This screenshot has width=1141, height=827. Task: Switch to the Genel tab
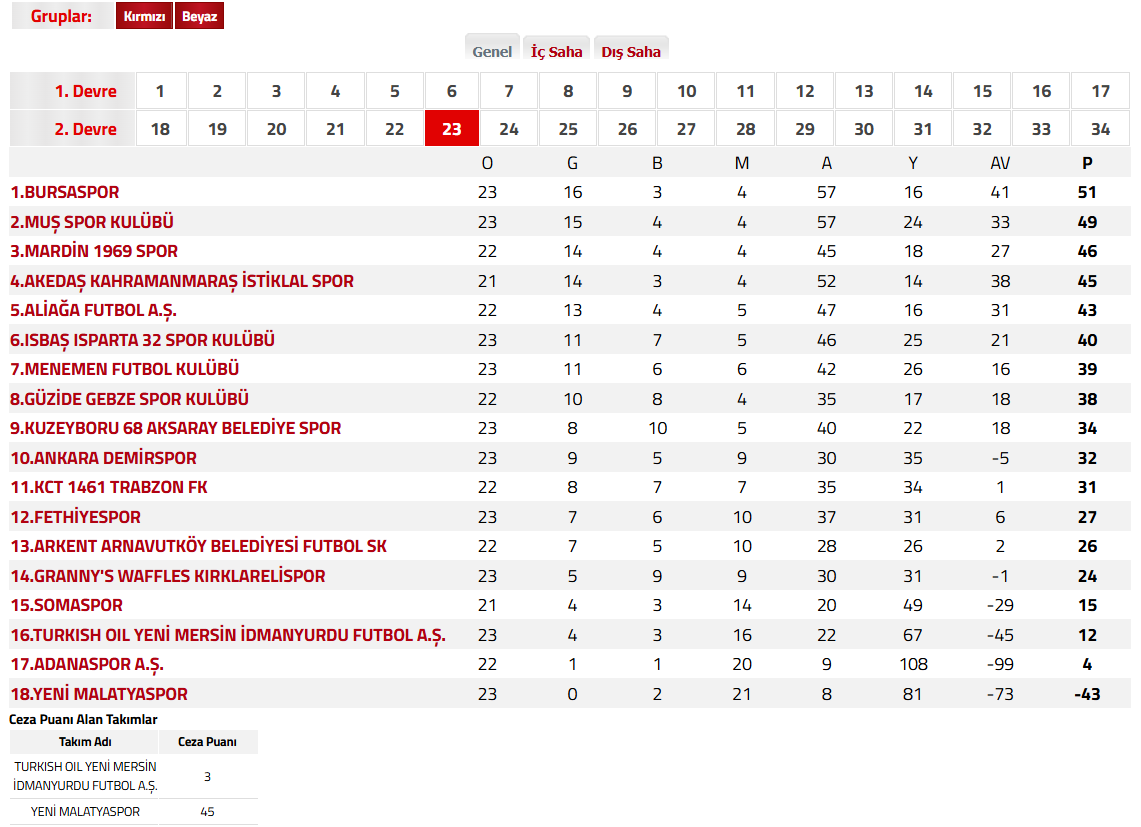492,51
